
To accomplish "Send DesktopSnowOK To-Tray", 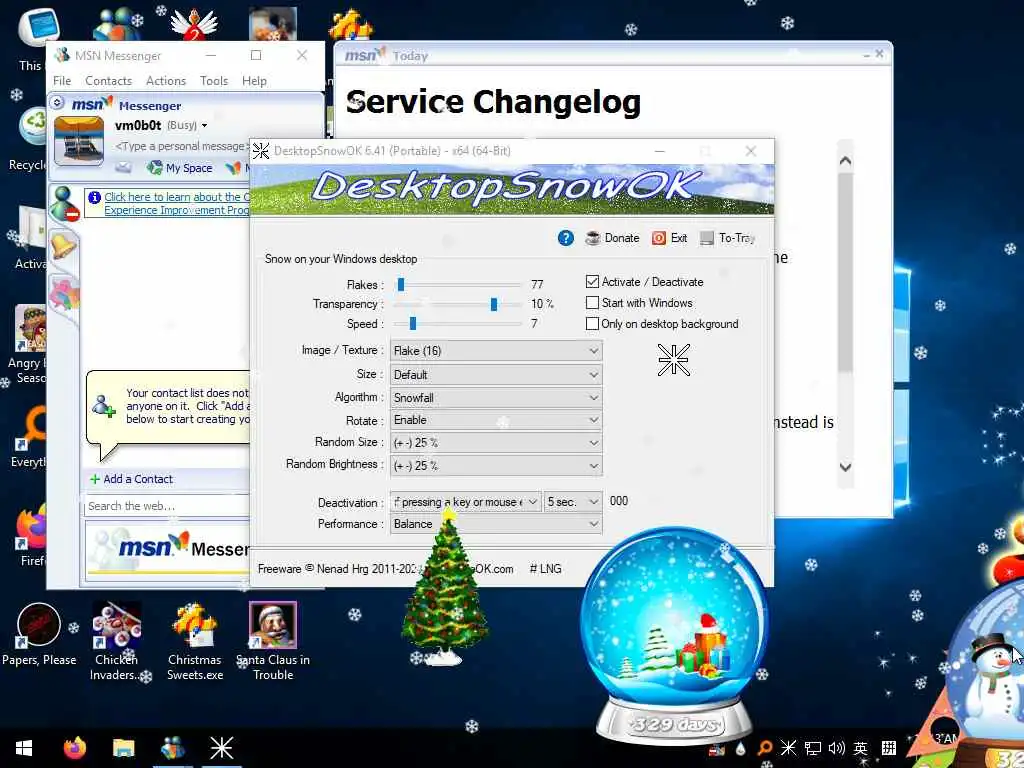I will 728,238.
